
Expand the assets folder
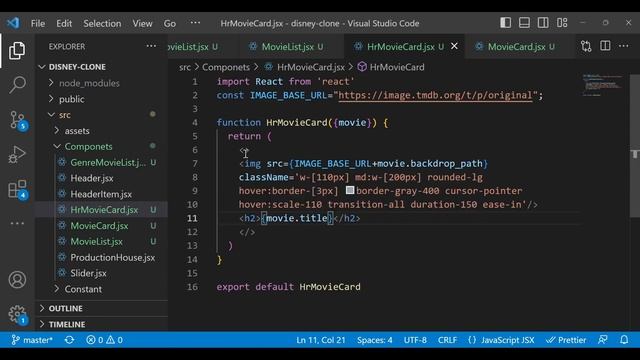point(101,131)
